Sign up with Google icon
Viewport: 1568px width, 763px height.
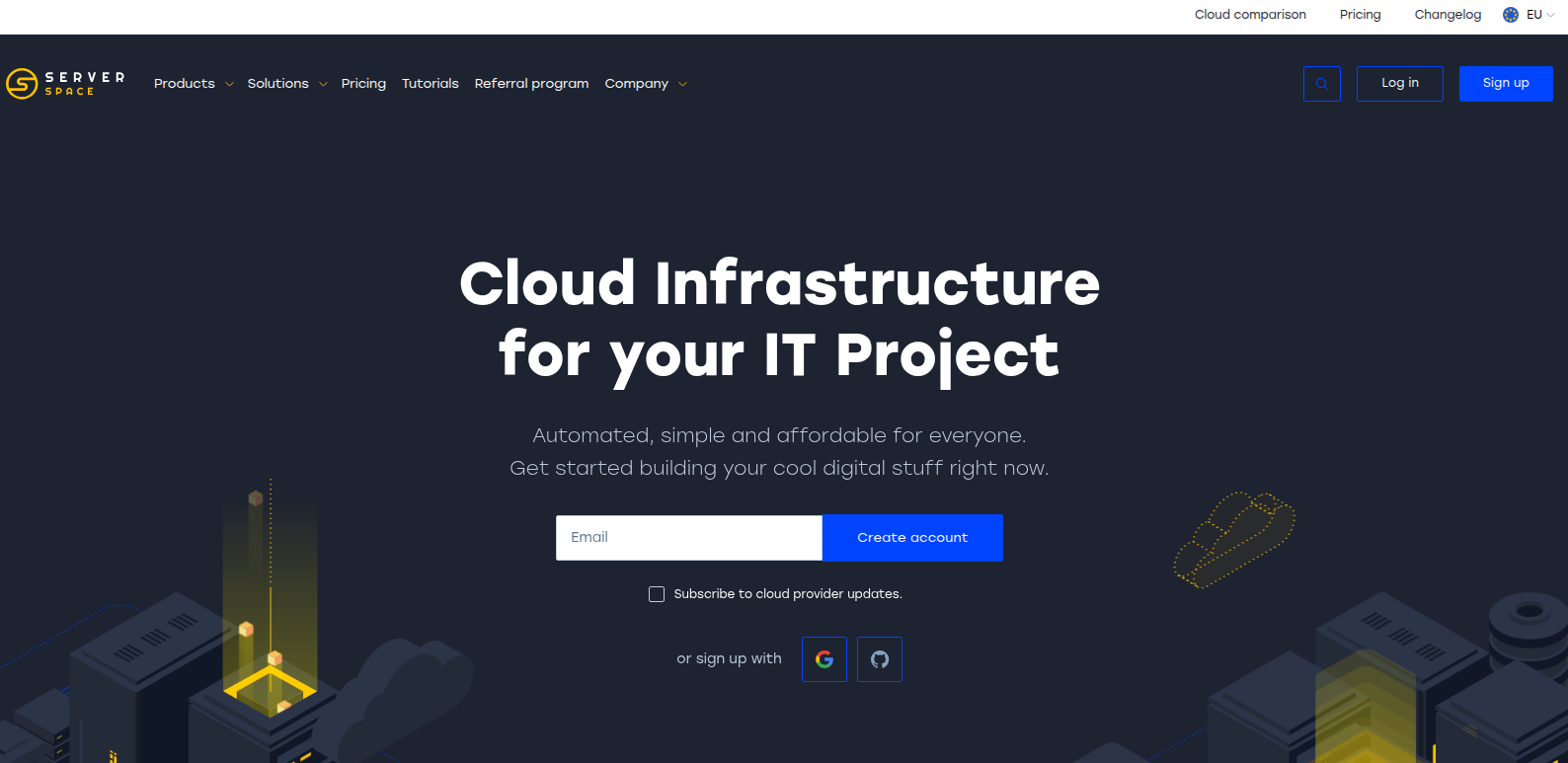823,659
